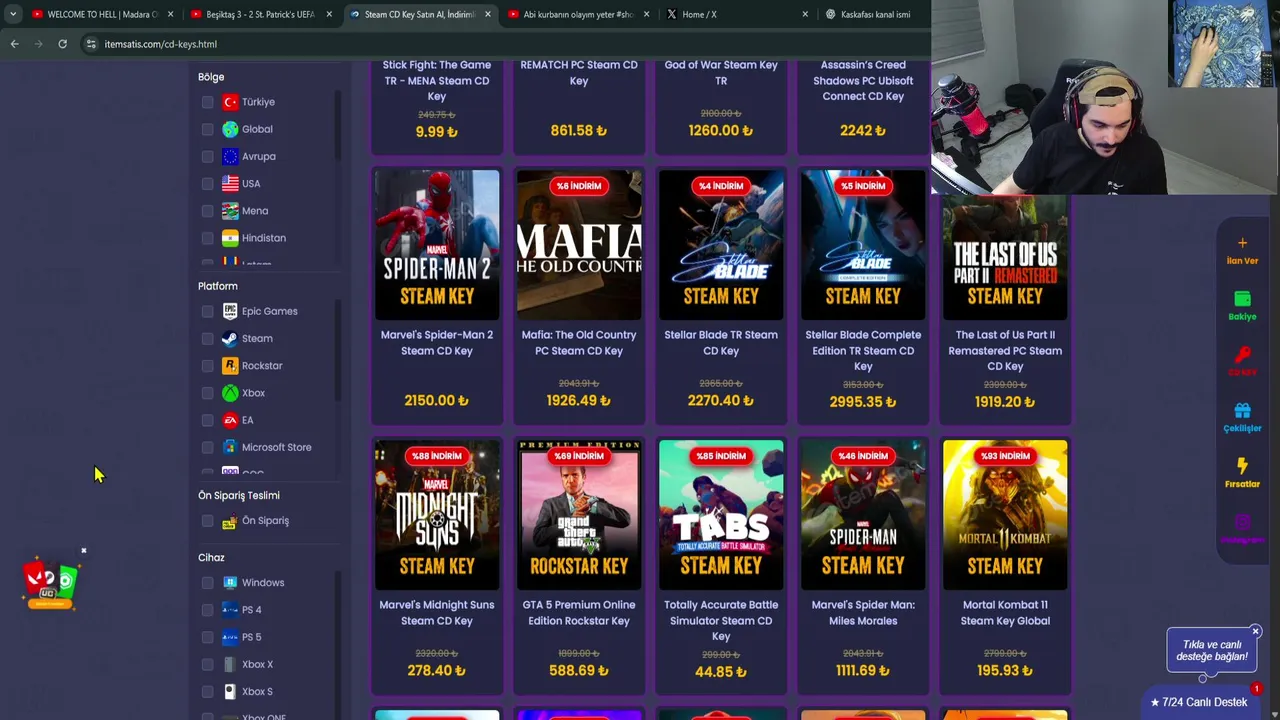
Task: Click the Mortal Kombat 11 cover image
Action: 1005,515
